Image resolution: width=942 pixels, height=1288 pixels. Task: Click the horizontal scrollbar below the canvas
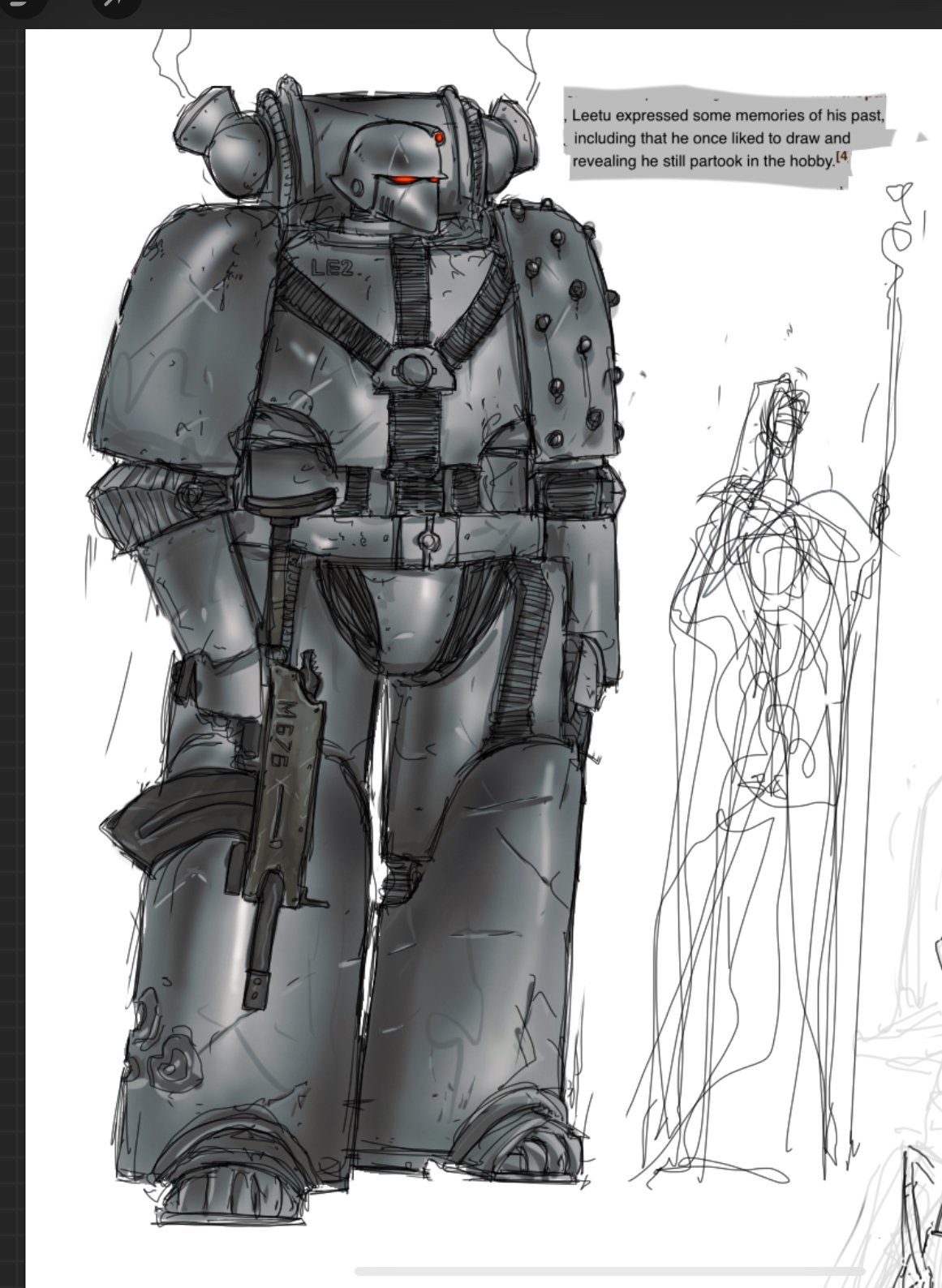(x=610, y=1269)
